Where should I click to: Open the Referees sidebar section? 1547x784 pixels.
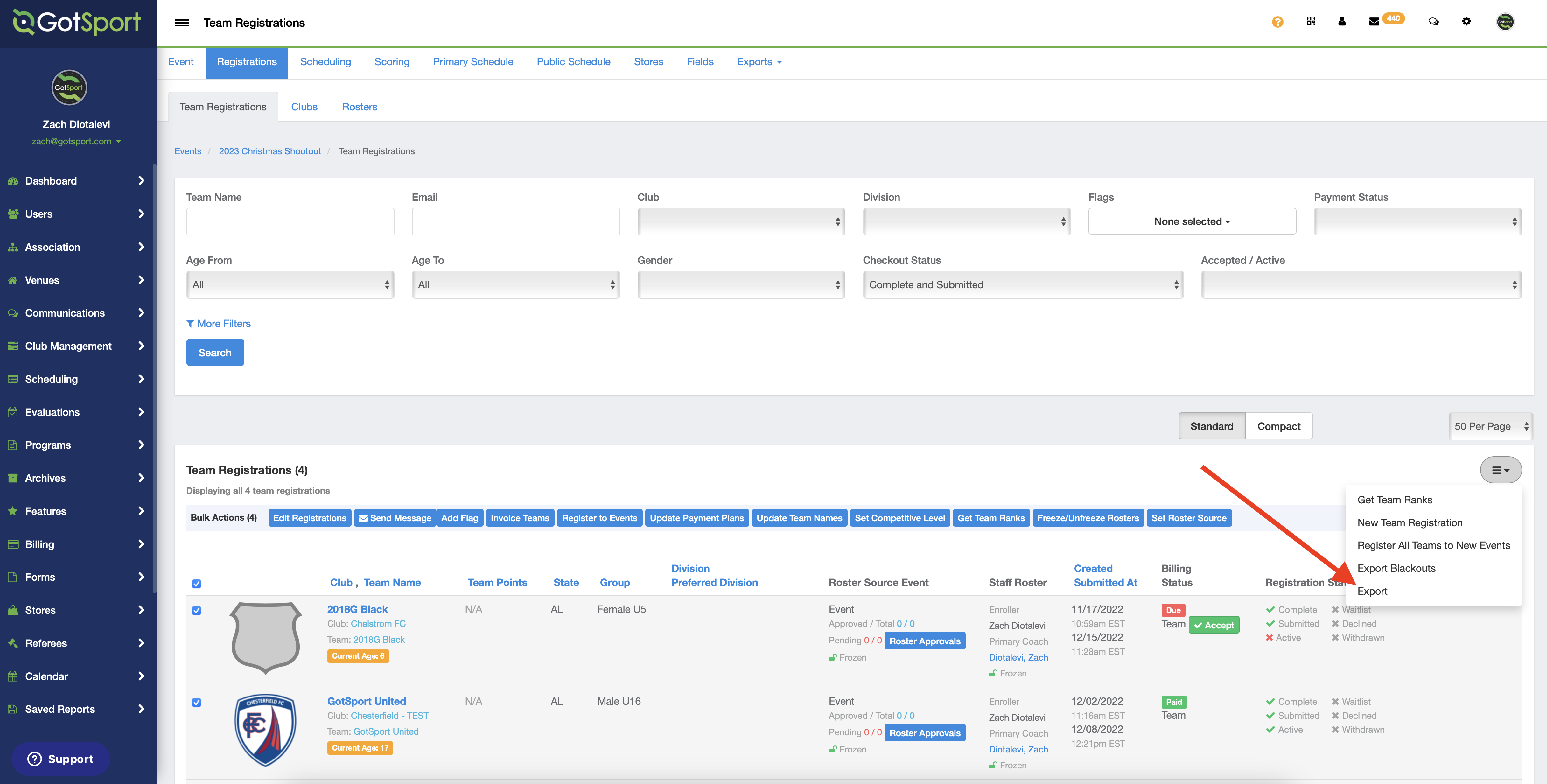point(77,643)
